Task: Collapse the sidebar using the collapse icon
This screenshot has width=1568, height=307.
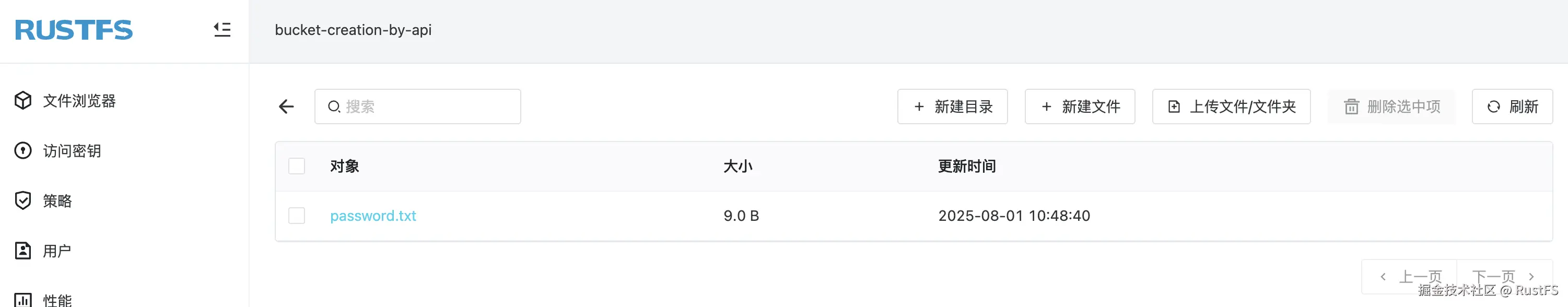Action: point(222,29)
